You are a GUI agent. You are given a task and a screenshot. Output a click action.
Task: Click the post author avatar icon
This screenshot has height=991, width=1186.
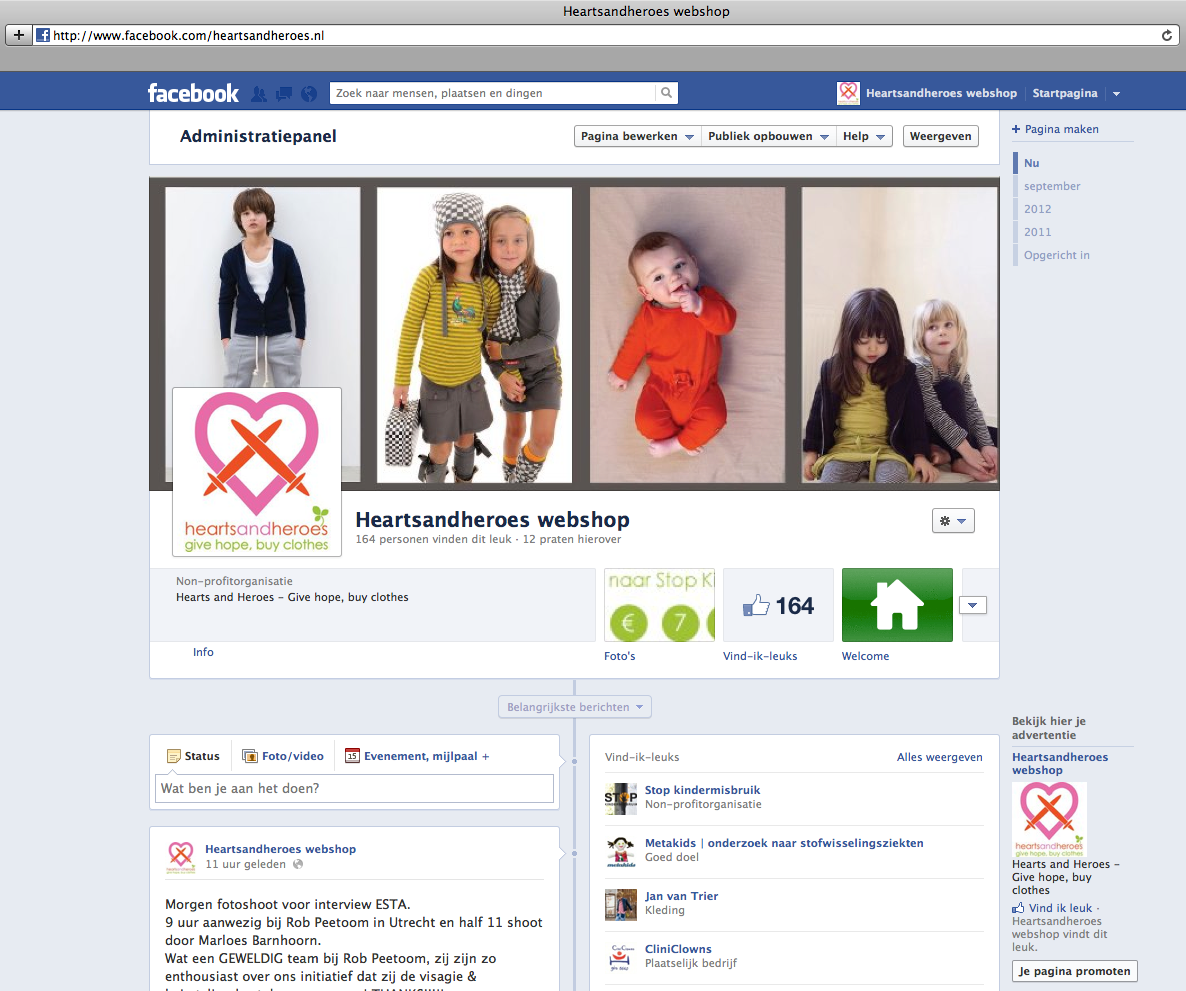(x=181, y=857)
